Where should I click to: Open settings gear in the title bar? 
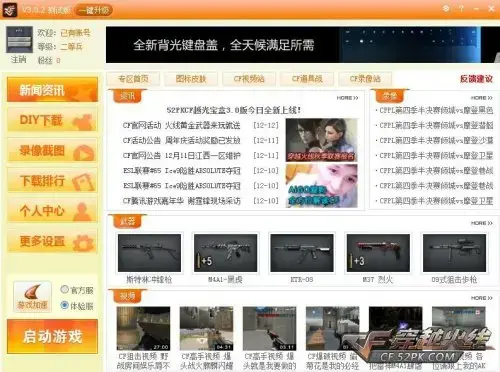pyautogui.click(x=446, y=9)
